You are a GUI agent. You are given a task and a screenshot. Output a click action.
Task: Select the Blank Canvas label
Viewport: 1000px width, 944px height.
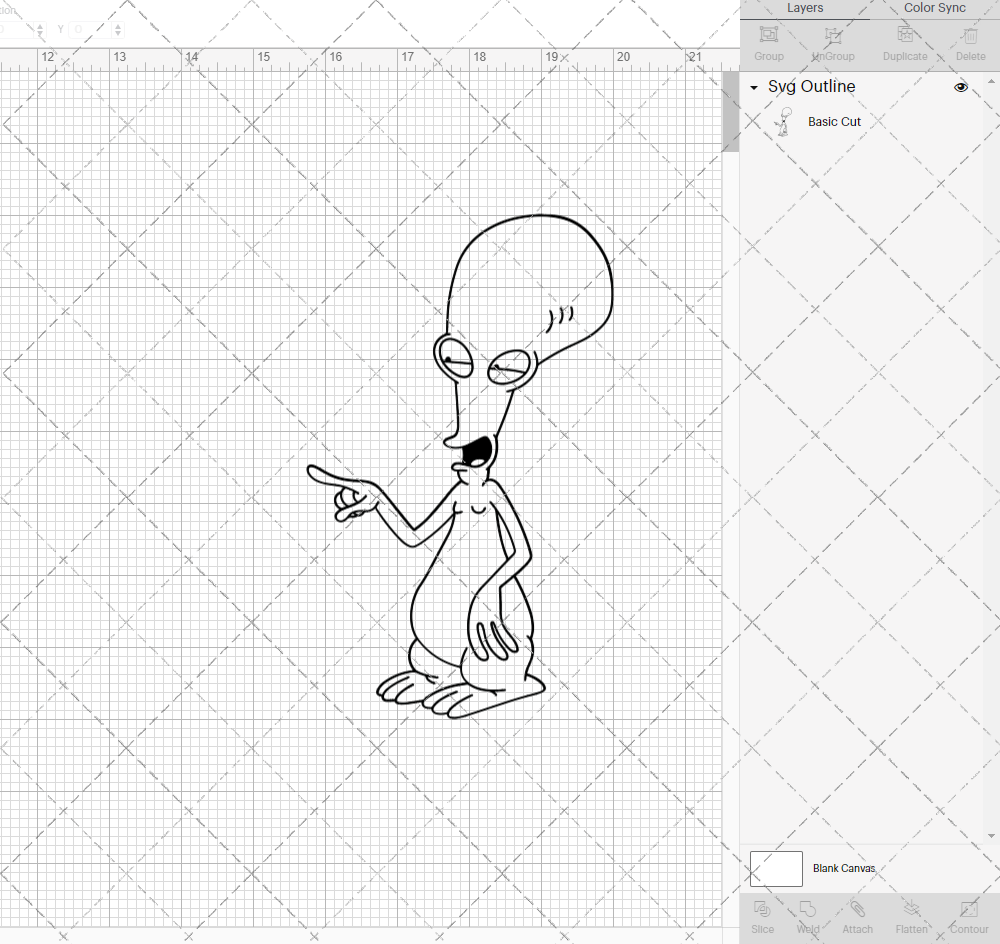(x=844, y=869)
